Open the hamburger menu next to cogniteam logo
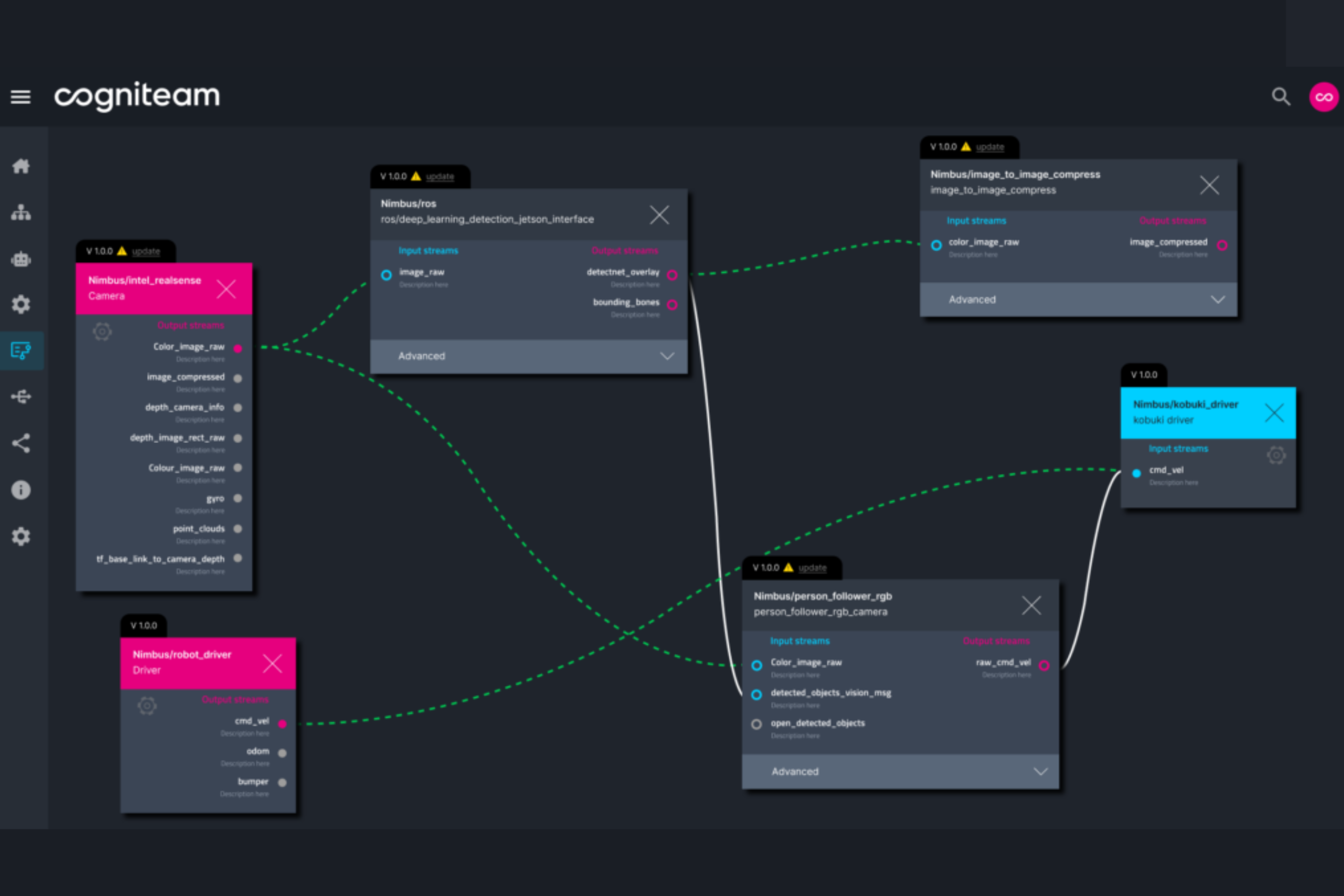Screen dimensions: 1344x896 point(21,97)
